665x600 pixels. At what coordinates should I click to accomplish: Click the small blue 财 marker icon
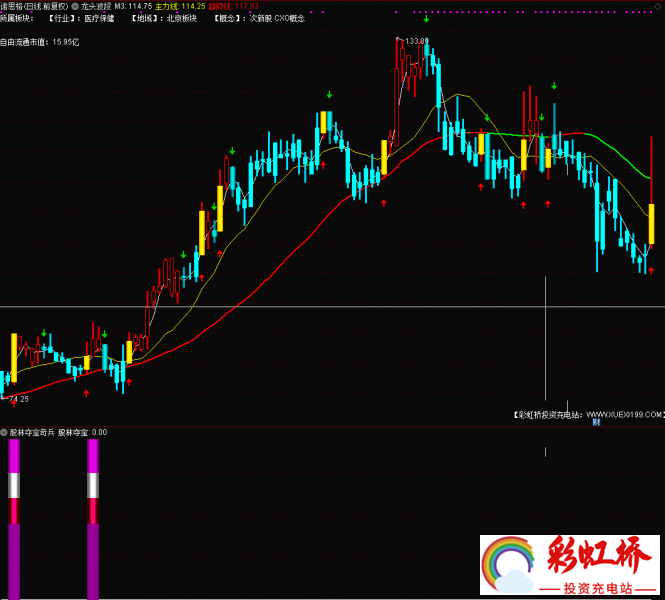pyautogui.click(x=595, y=422)
